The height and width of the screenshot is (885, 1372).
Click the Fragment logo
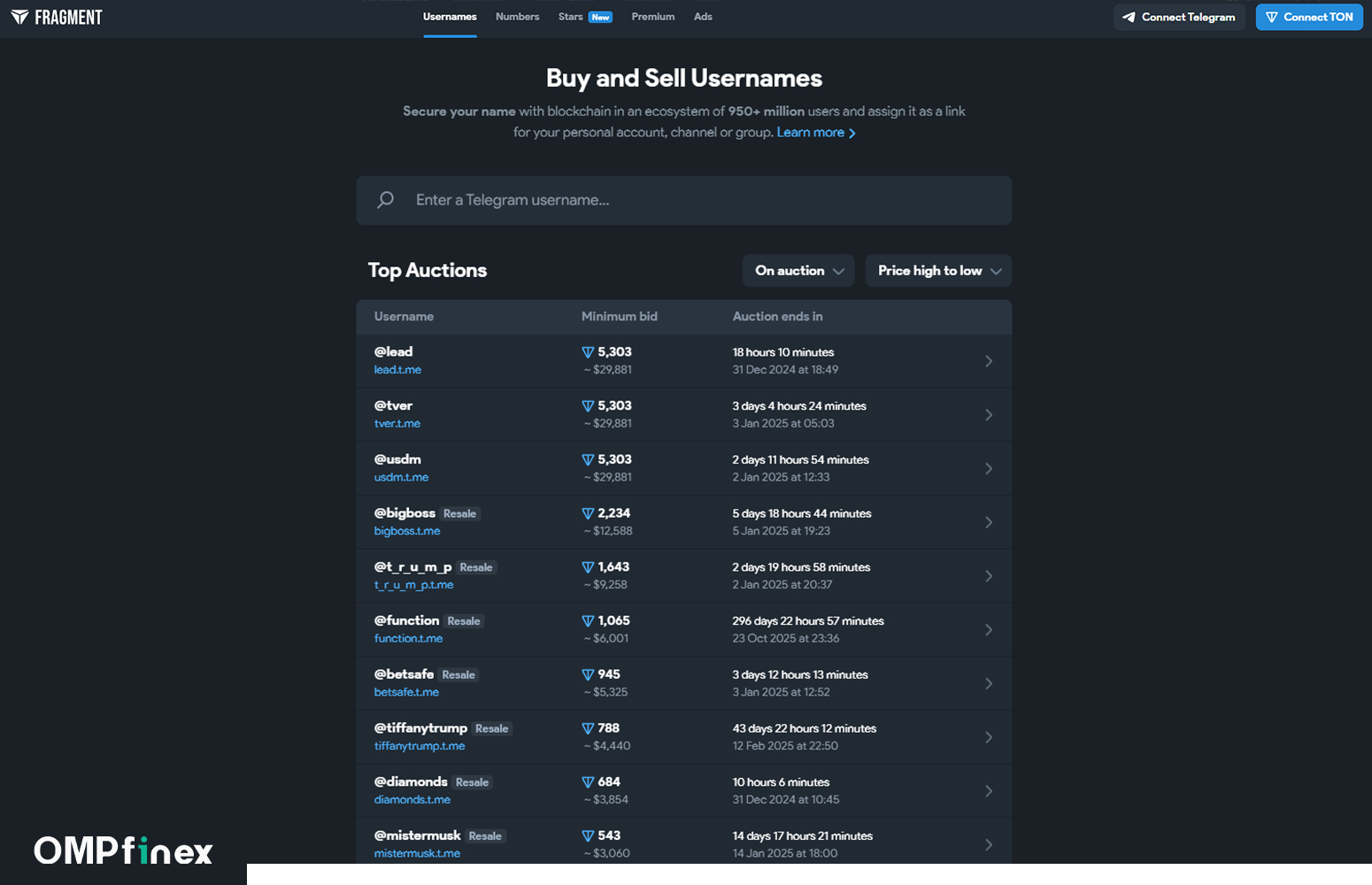tap(57, 17)
